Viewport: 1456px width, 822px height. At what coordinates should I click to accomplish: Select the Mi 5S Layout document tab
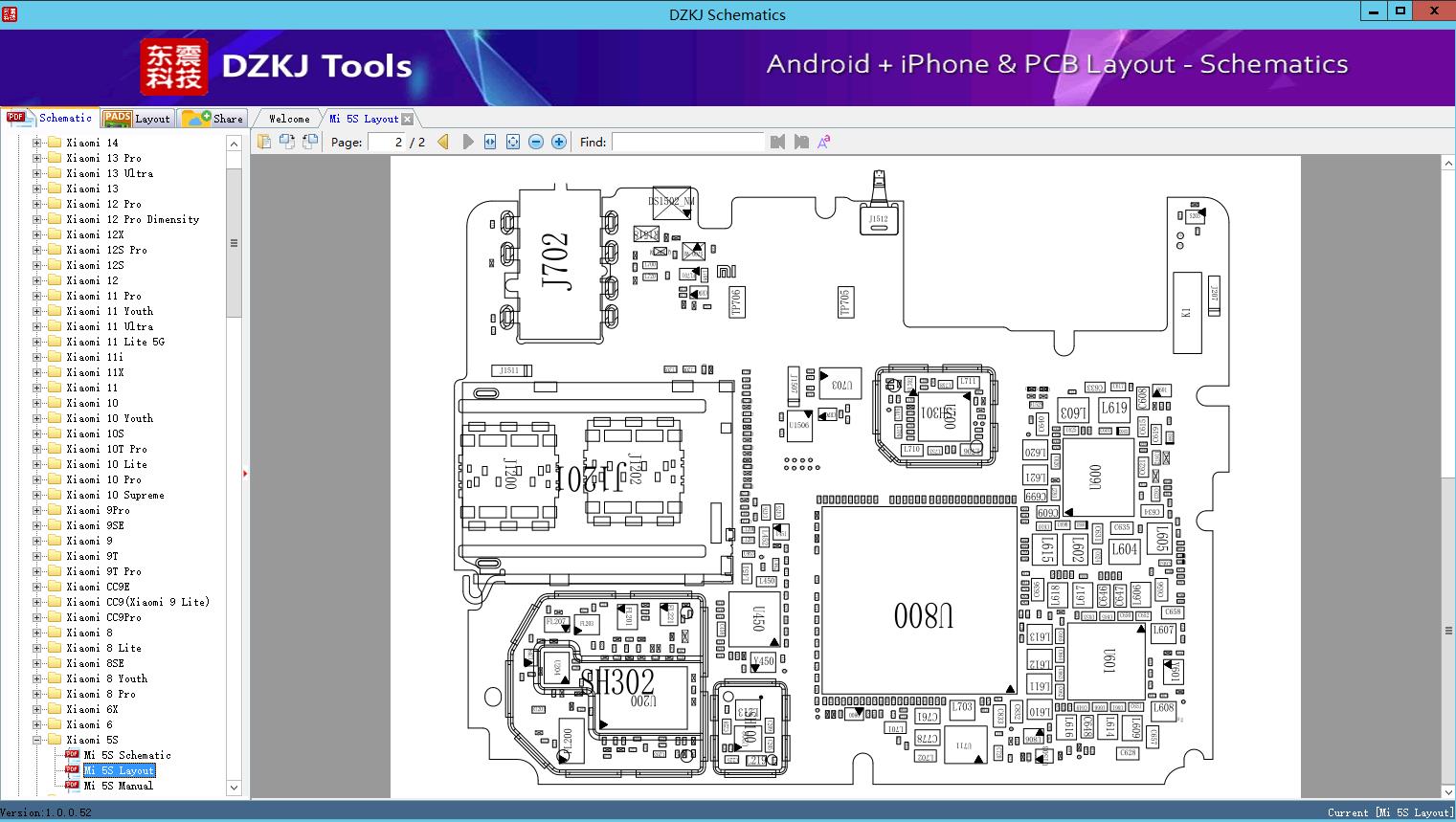[364, 119]
